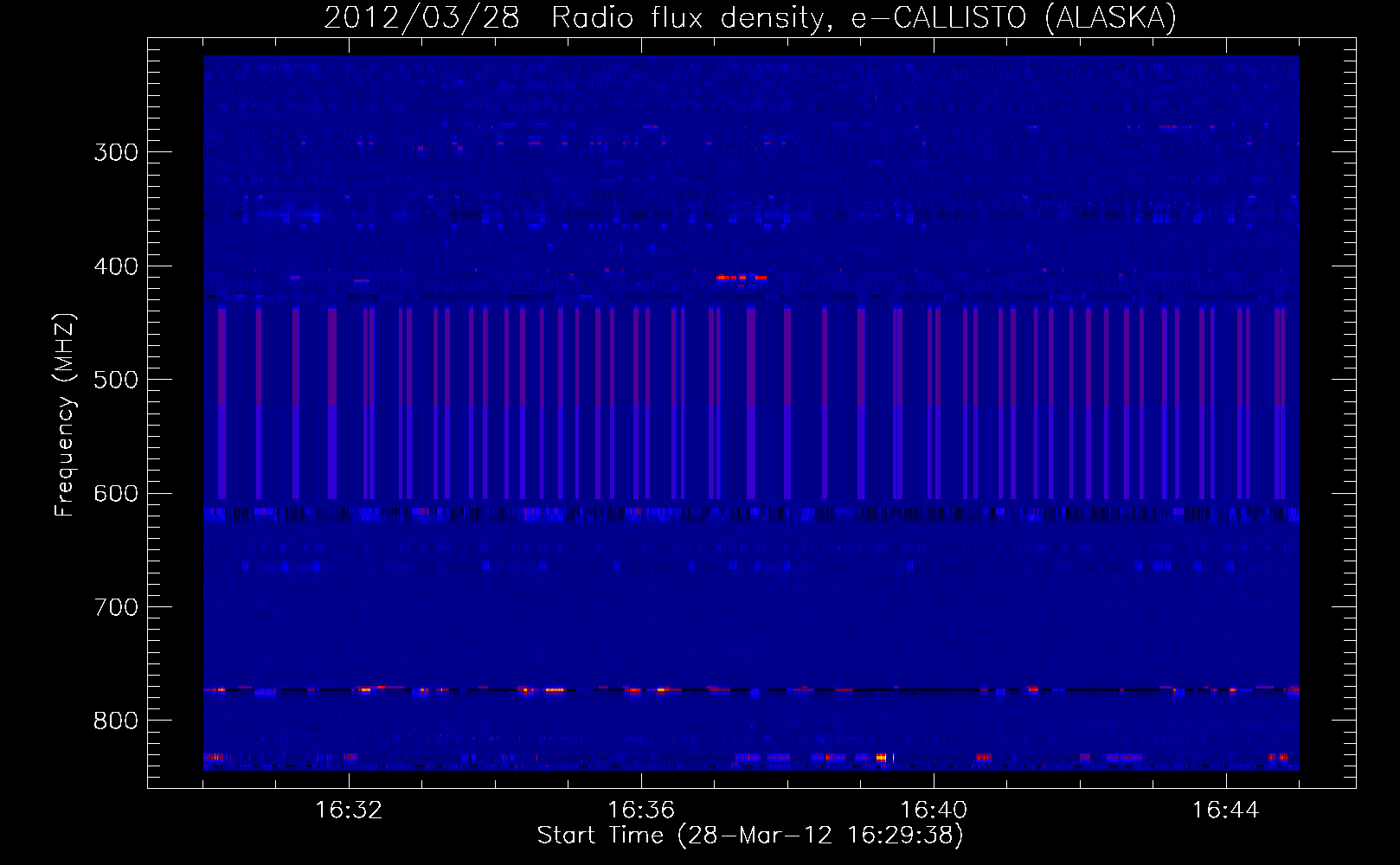Click the plot title mentioning e-CALLISTO (ALASKA)
Screen dimensions: 1400x865
(750, 17)
